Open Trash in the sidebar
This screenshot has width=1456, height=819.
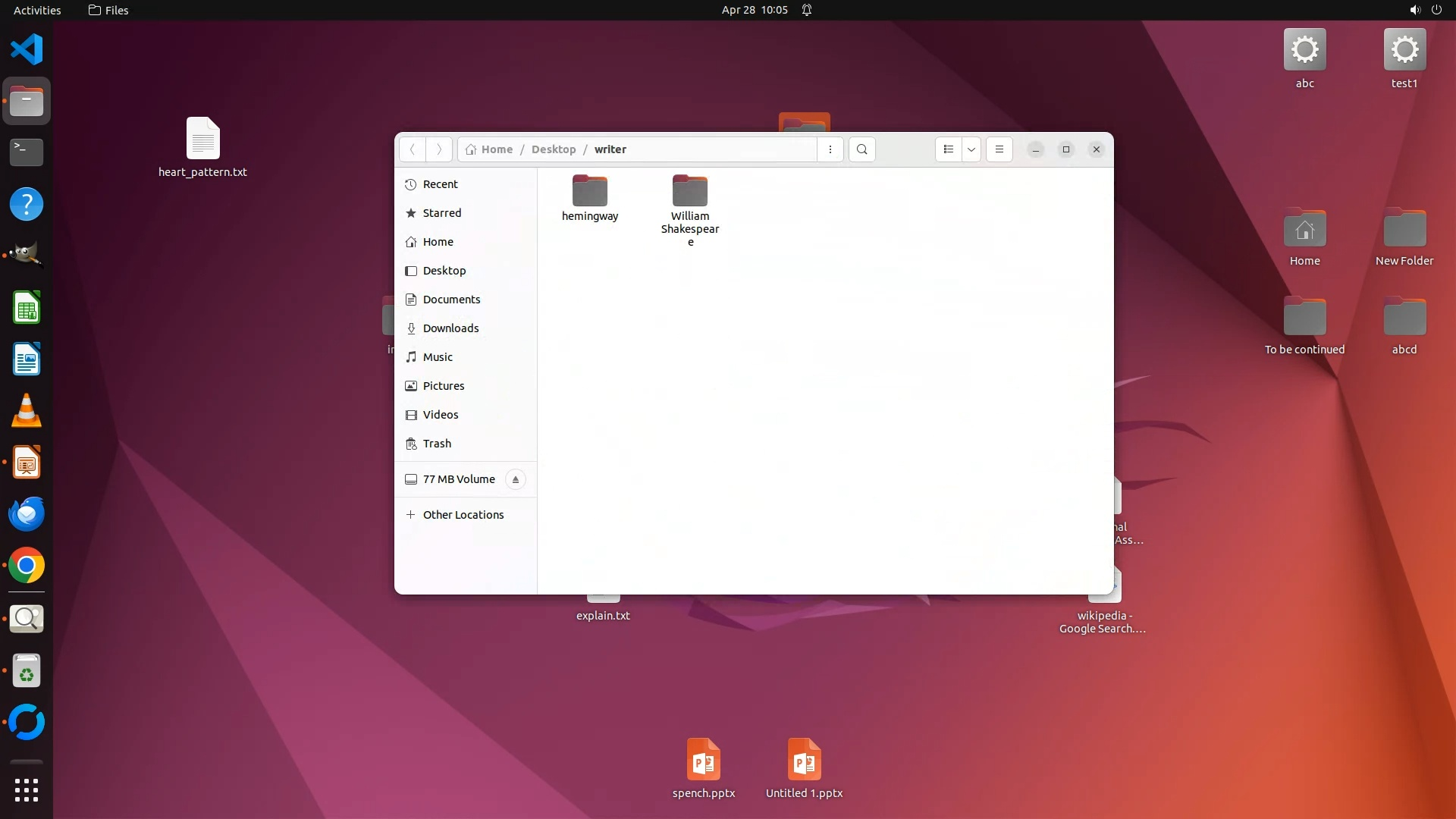point(437,444)
